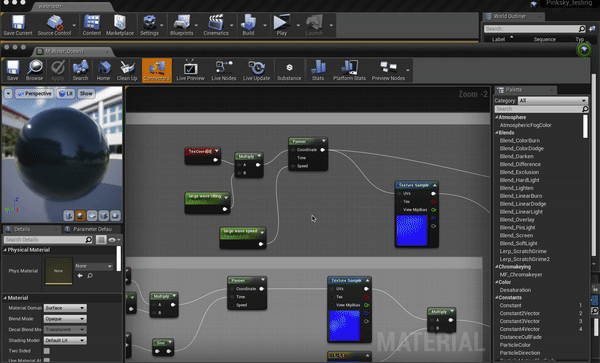Click Preview Nodes toolbar icon
Screen dimensions: 600x363
coord(388,70)
